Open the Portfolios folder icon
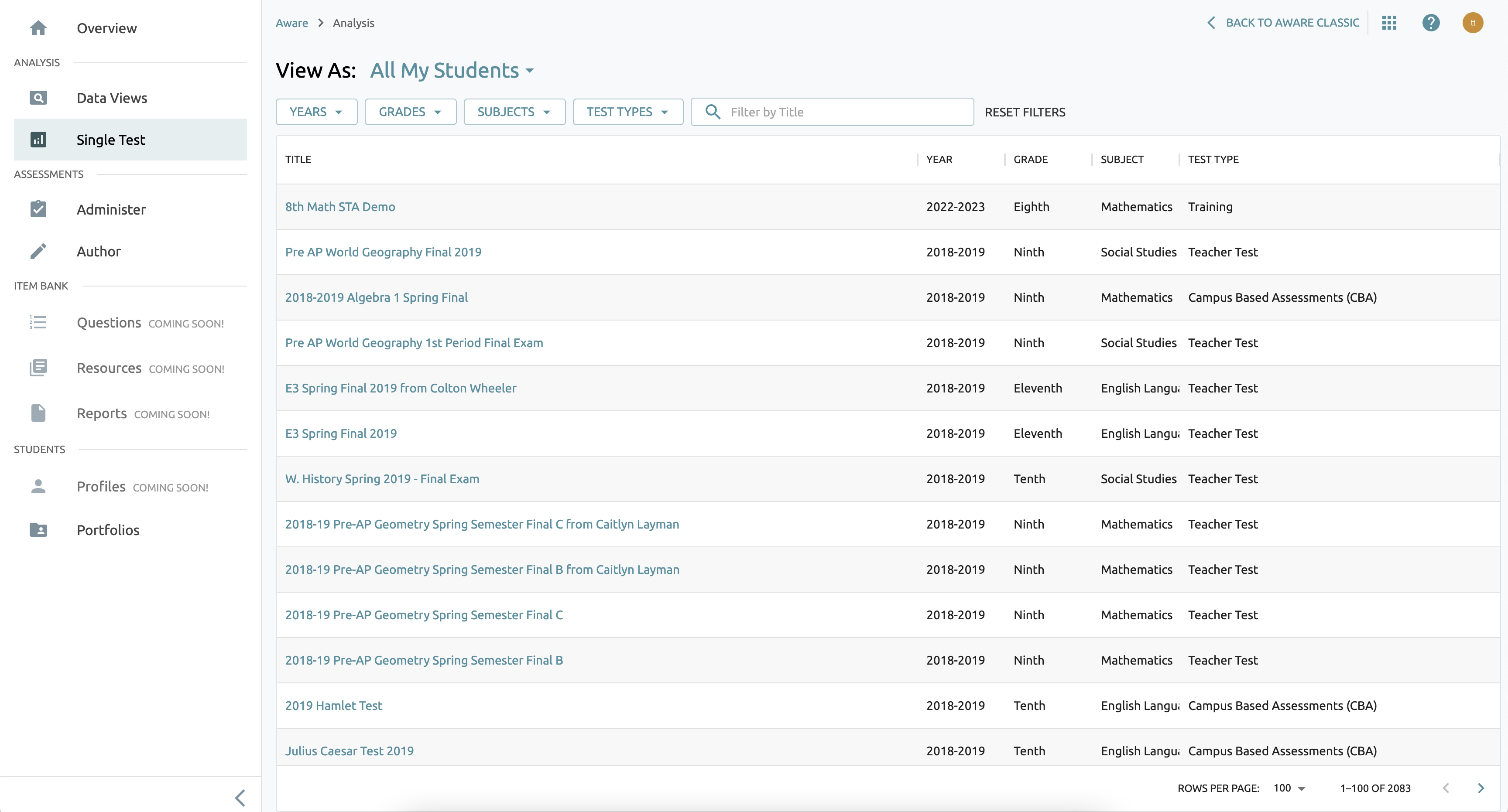The height and width of the screenshot is (812, 1508). point(38,529)
